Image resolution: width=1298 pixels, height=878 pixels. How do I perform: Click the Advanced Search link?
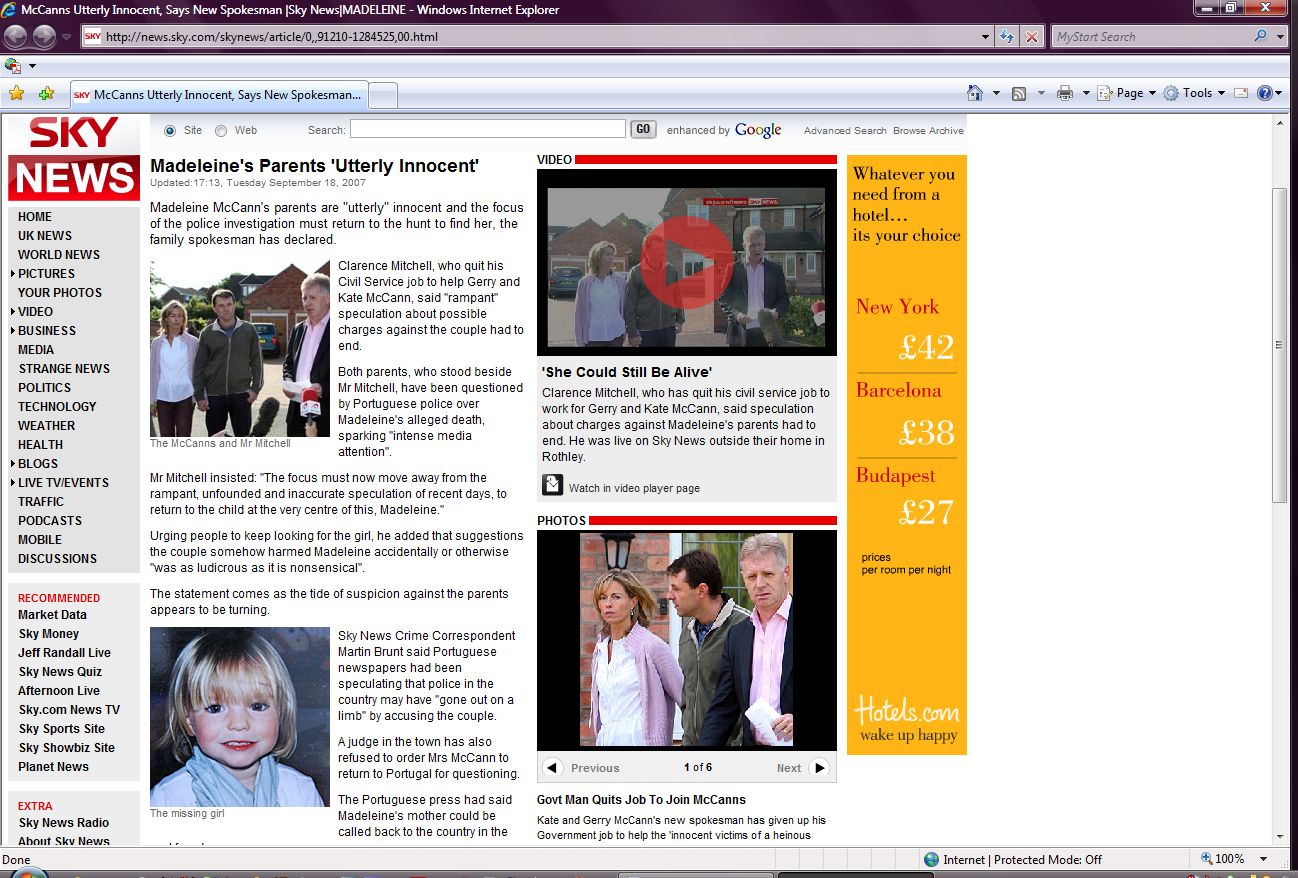[x=844, y=130]
